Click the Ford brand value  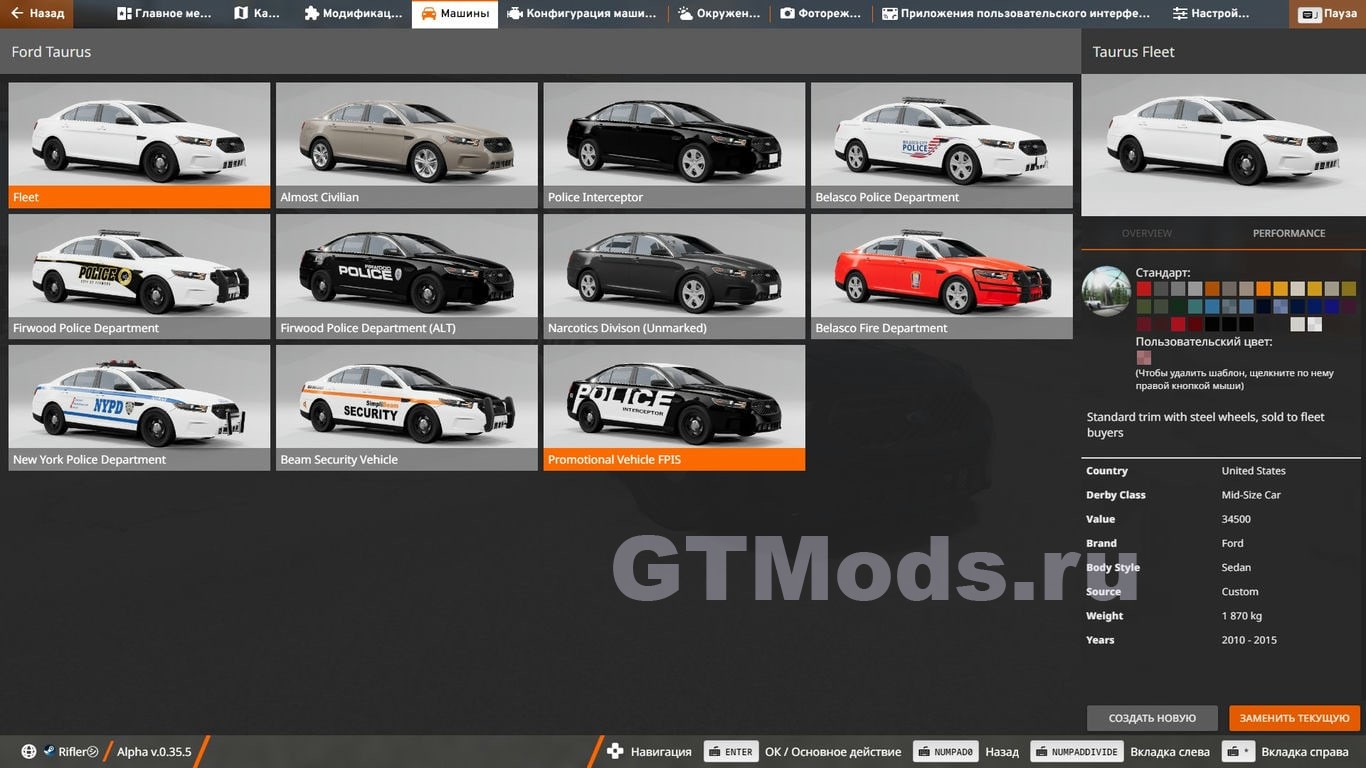(x=1232, y=543)
